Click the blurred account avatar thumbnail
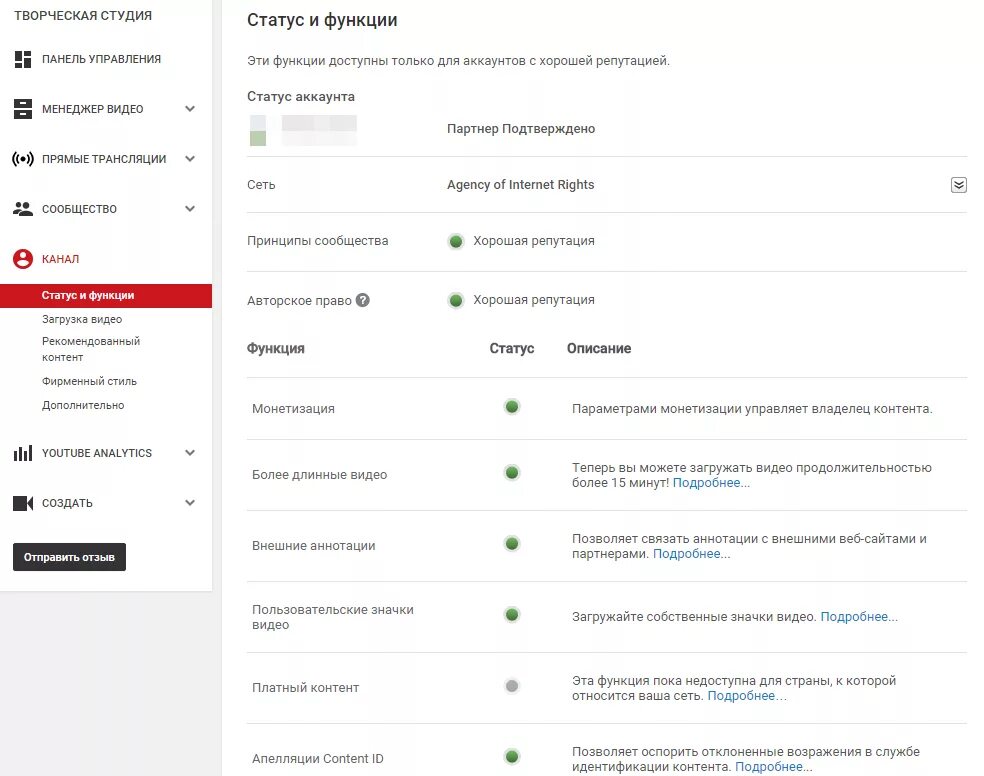Image resolution: width=984 pixels, height=776 pixels. [258, 130]
